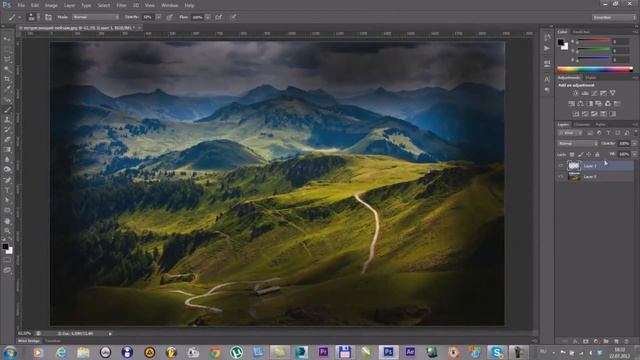Open the Brush Preset picker
The width and height of the screenshot is (640, 360).
coord(32,17)
